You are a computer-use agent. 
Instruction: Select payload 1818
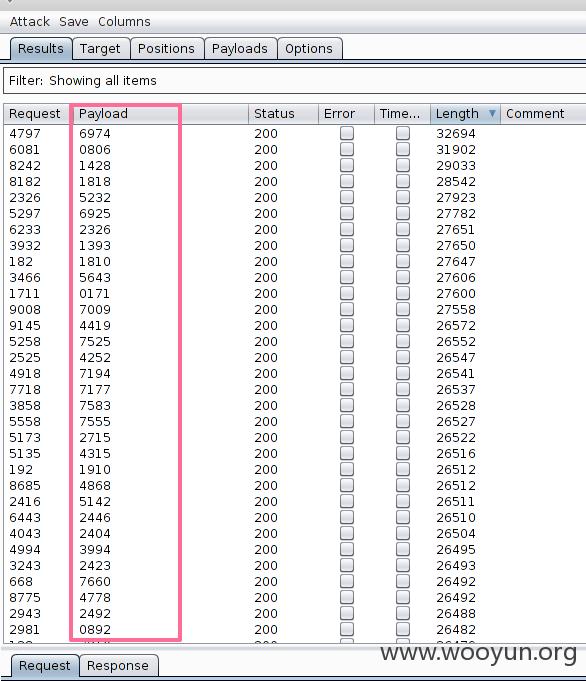click(x=95, y=182)
